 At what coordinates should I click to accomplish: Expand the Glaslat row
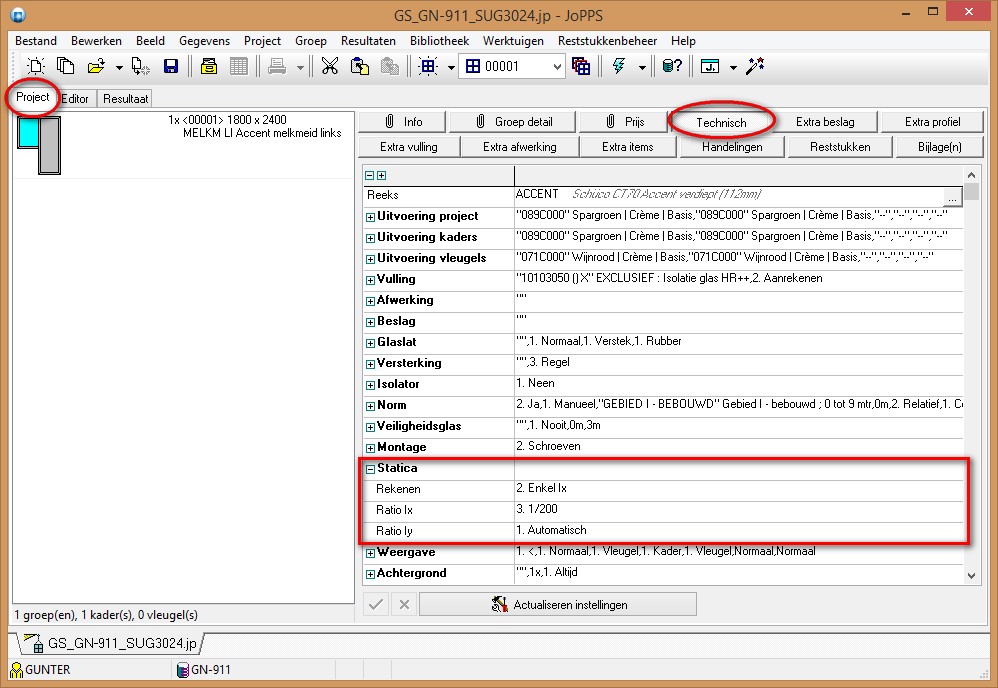coord(370,343)
